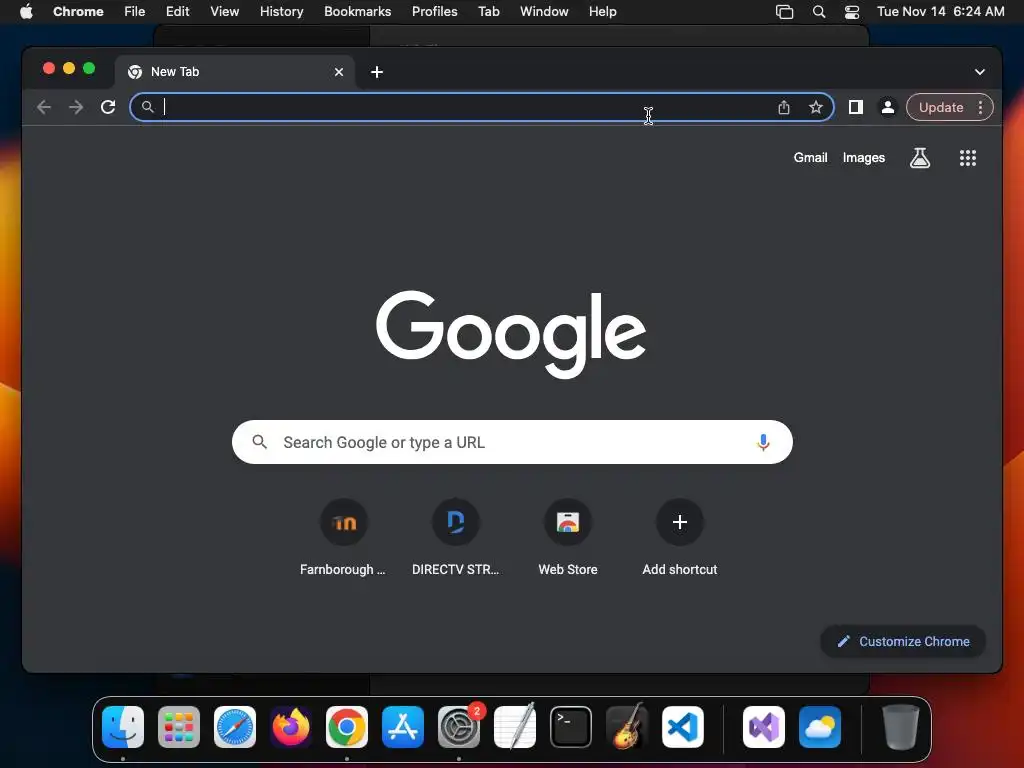Viewport: 1024px width, 768px height.
Task: Open the Images link
Action: [863, 157]
